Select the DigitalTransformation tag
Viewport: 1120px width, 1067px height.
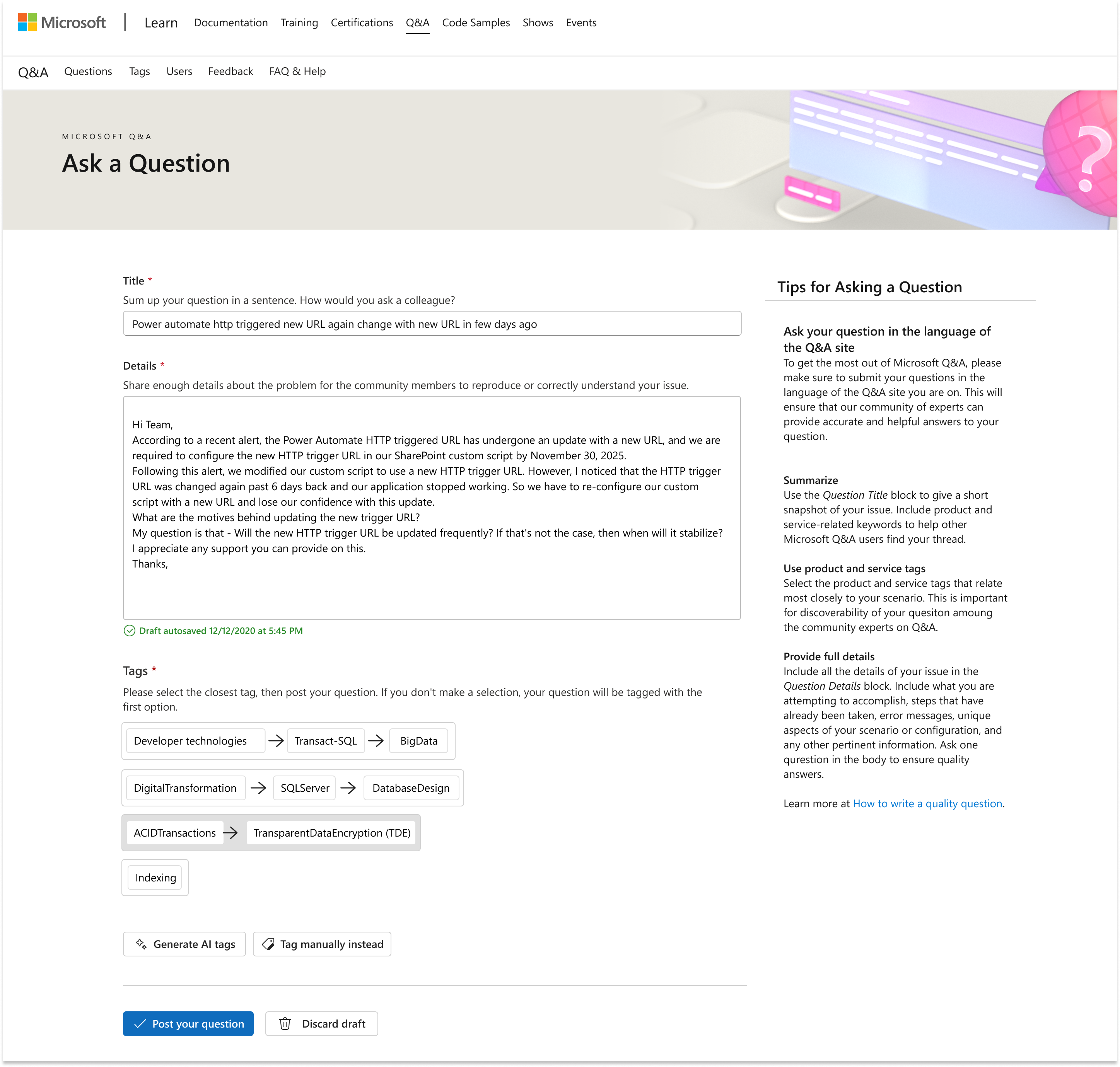[185, 788]
